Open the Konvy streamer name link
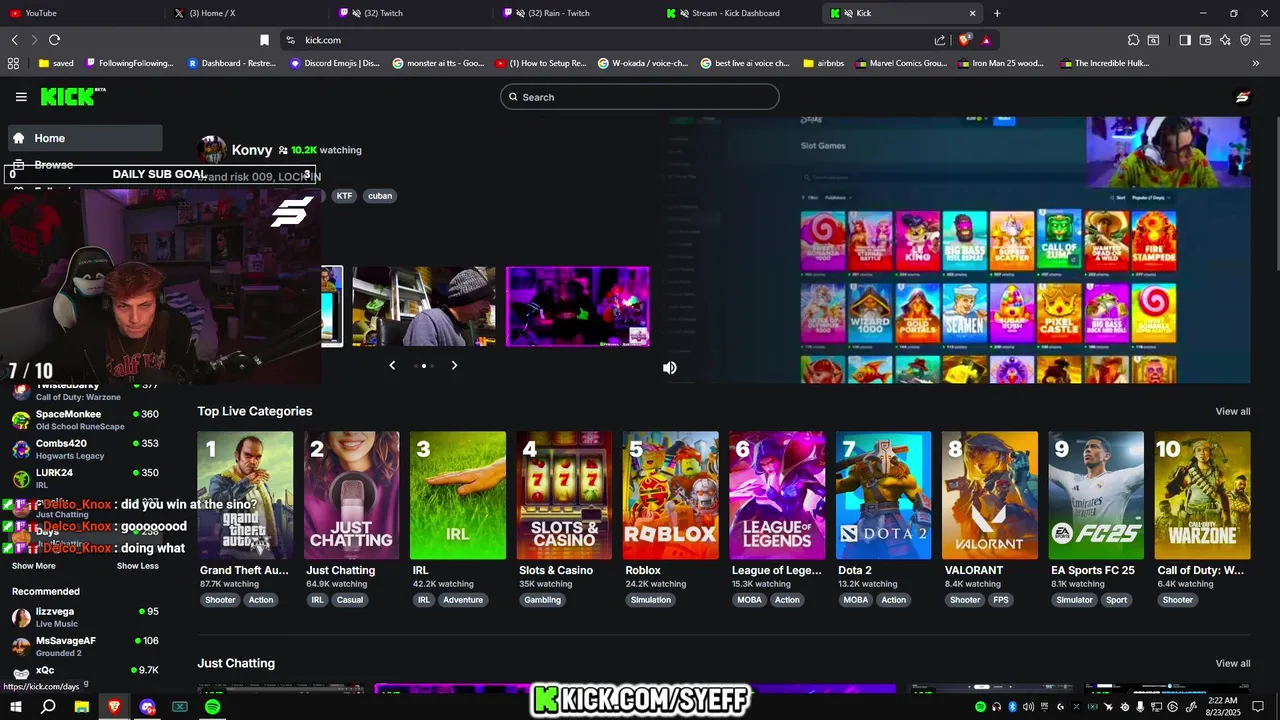This screenshot has width=1280, height=720. point(252,150)
